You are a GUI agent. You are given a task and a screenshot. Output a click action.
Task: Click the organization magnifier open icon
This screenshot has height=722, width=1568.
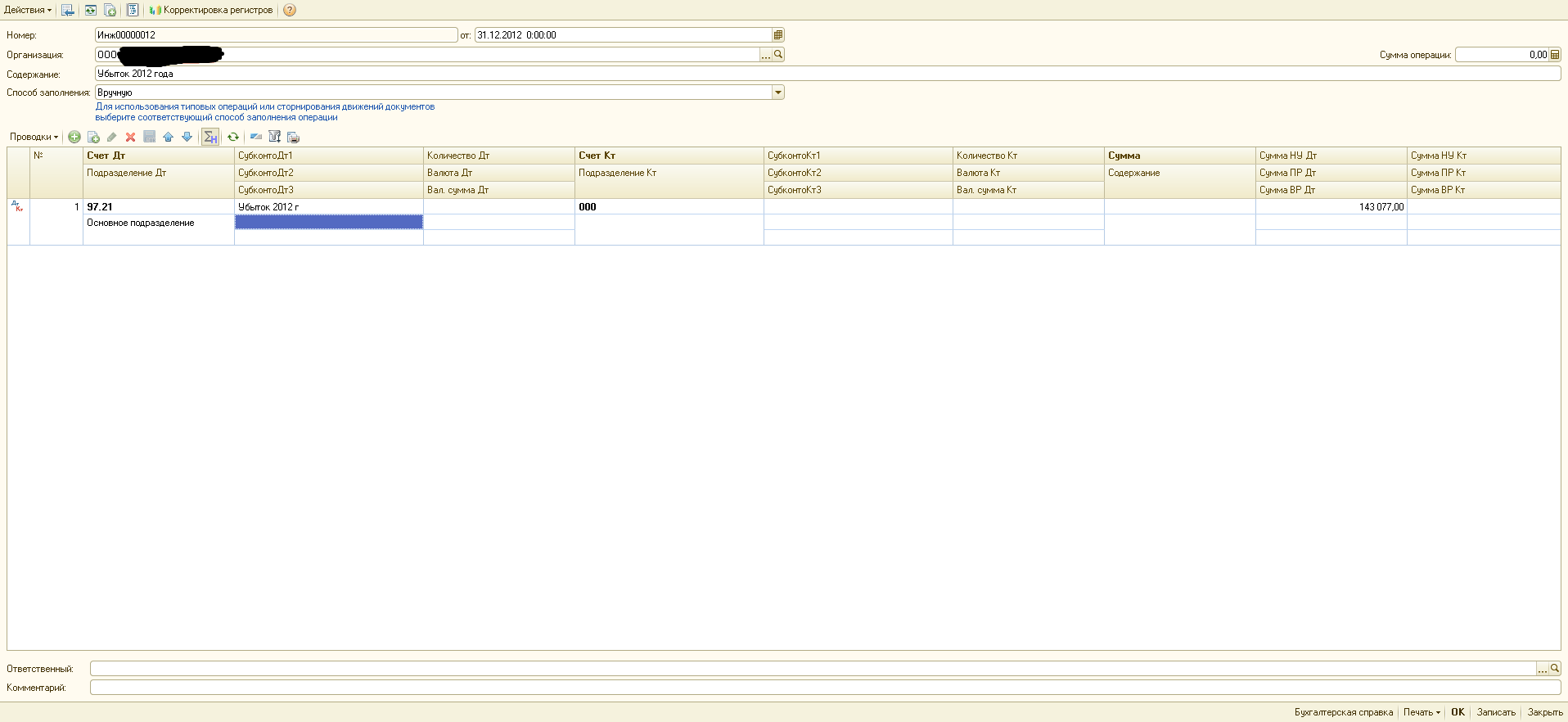click(x=778, y=55)
